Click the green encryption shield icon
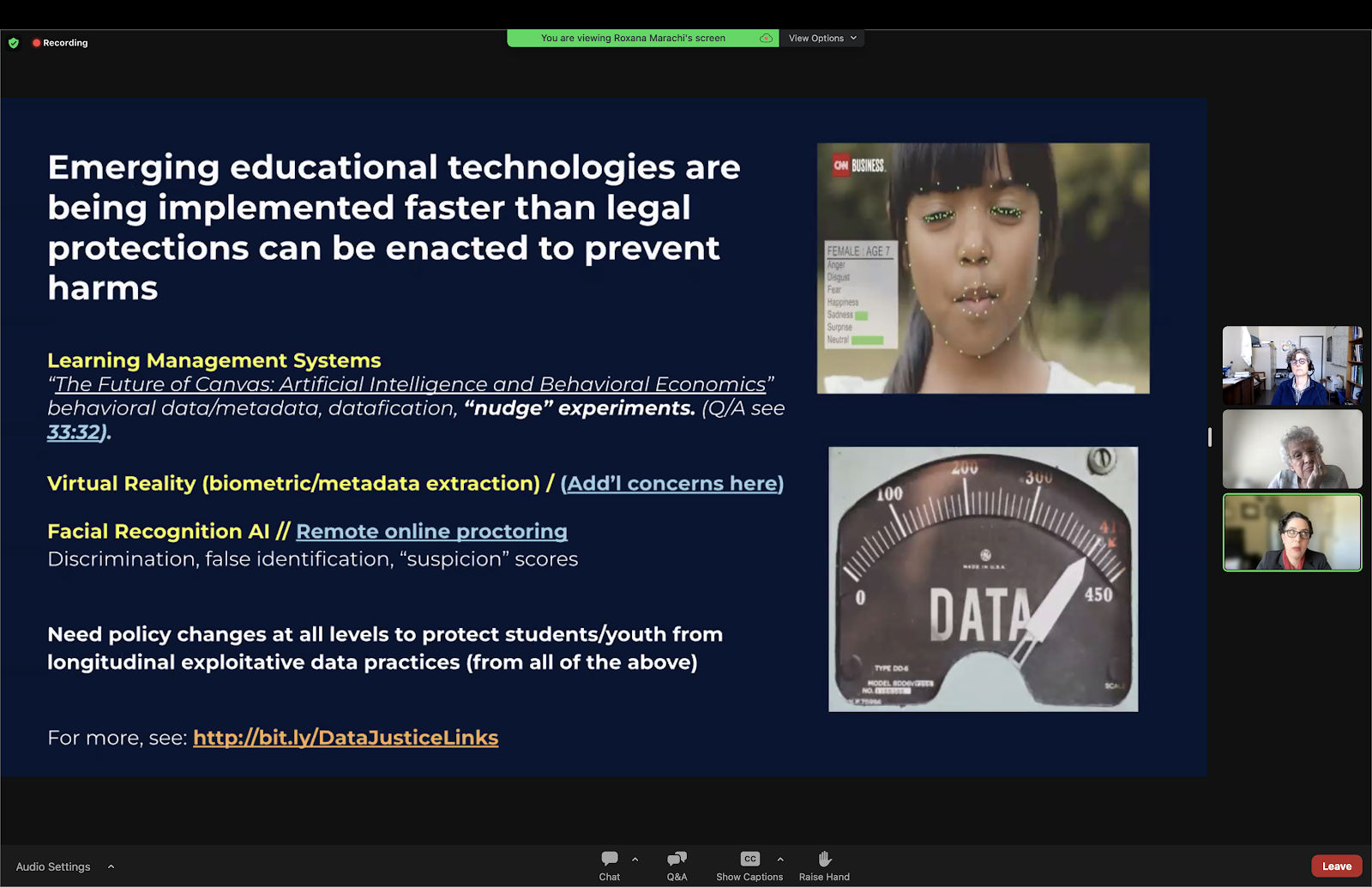The width and height of the screenshot is (1372, 887). (14, 43)
